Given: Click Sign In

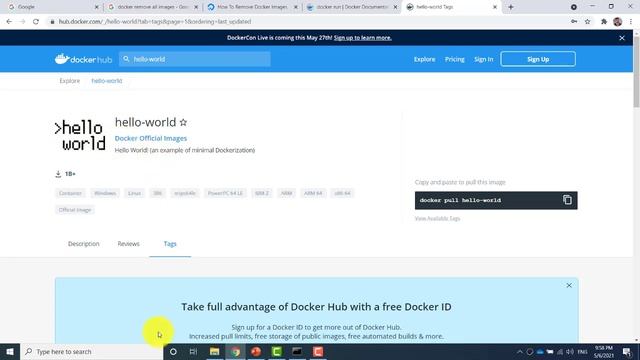Looking at the screenshot, I should 484,59.
